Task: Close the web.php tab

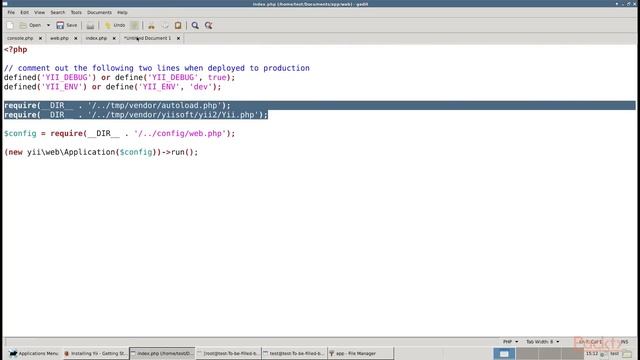Action: click(x=76, y=38)
